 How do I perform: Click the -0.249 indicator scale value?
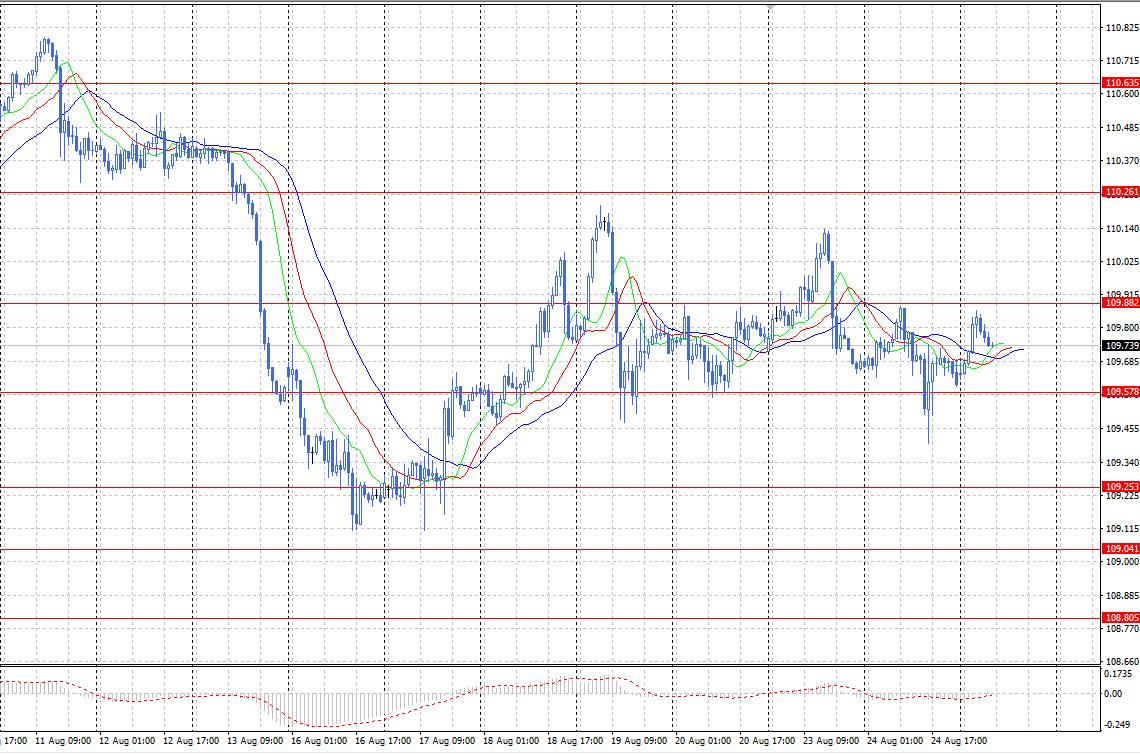point(1117,724)
